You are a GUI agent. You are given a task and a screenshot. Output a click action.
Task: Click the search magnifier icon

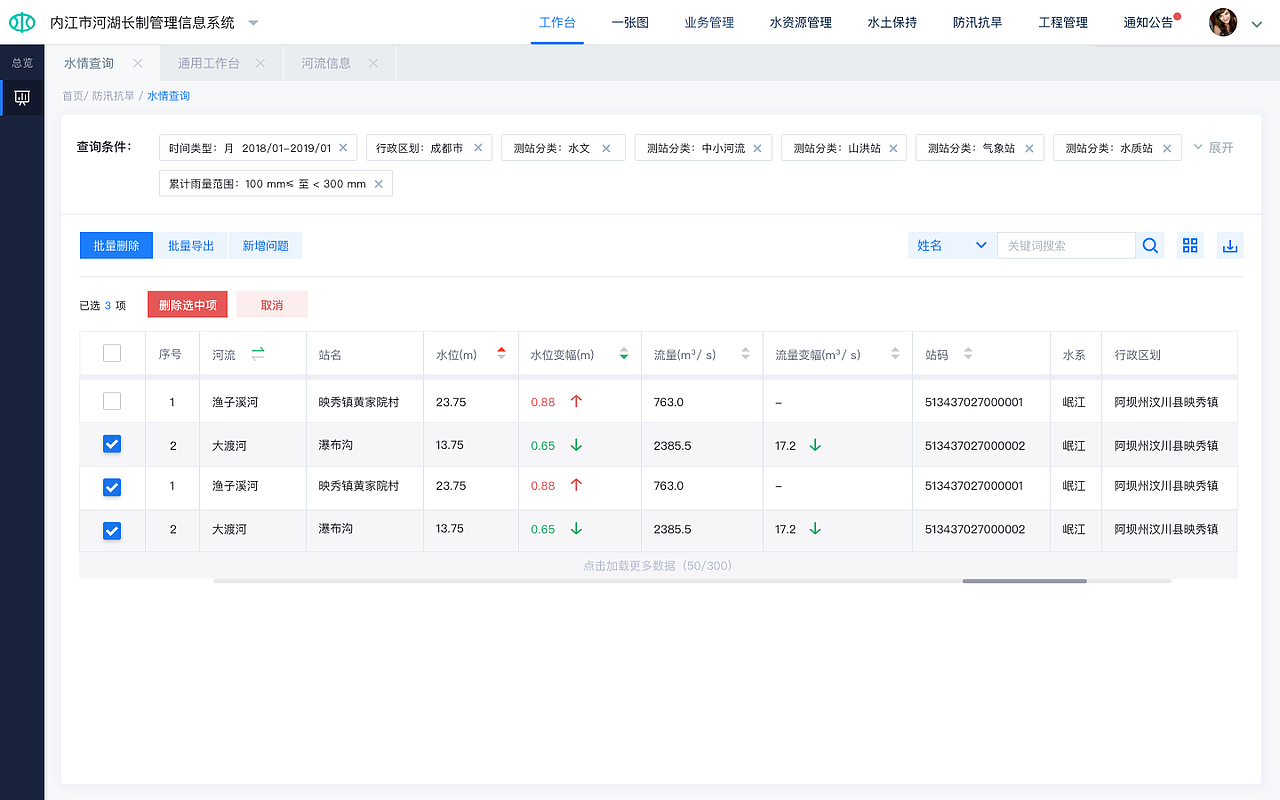click(1149, 244)
